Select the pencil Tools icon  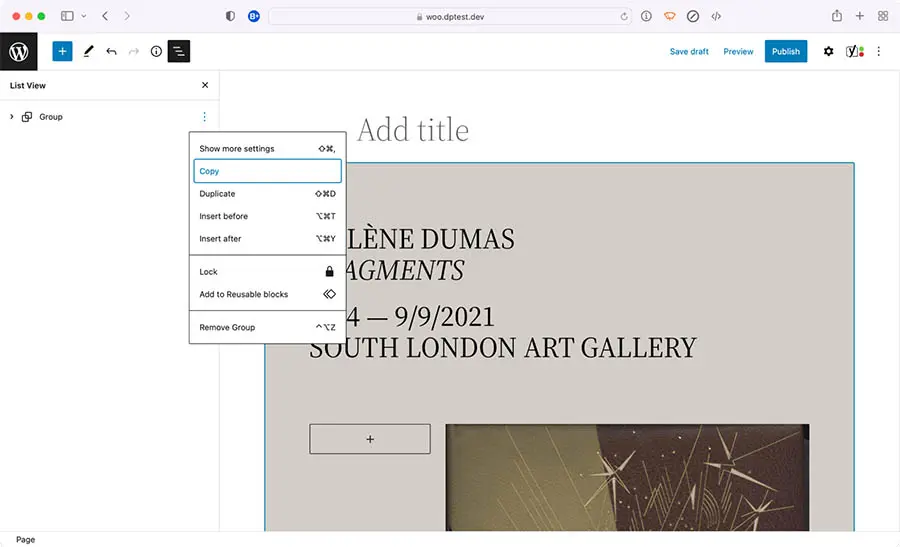tap(88, 51)
